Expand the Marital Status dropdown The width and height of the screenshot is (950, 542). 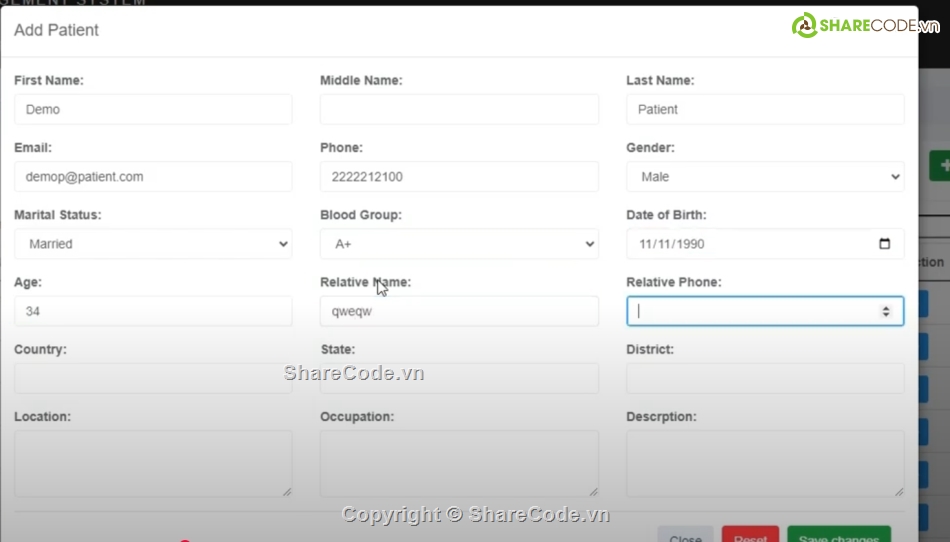(x=153, y=244)
